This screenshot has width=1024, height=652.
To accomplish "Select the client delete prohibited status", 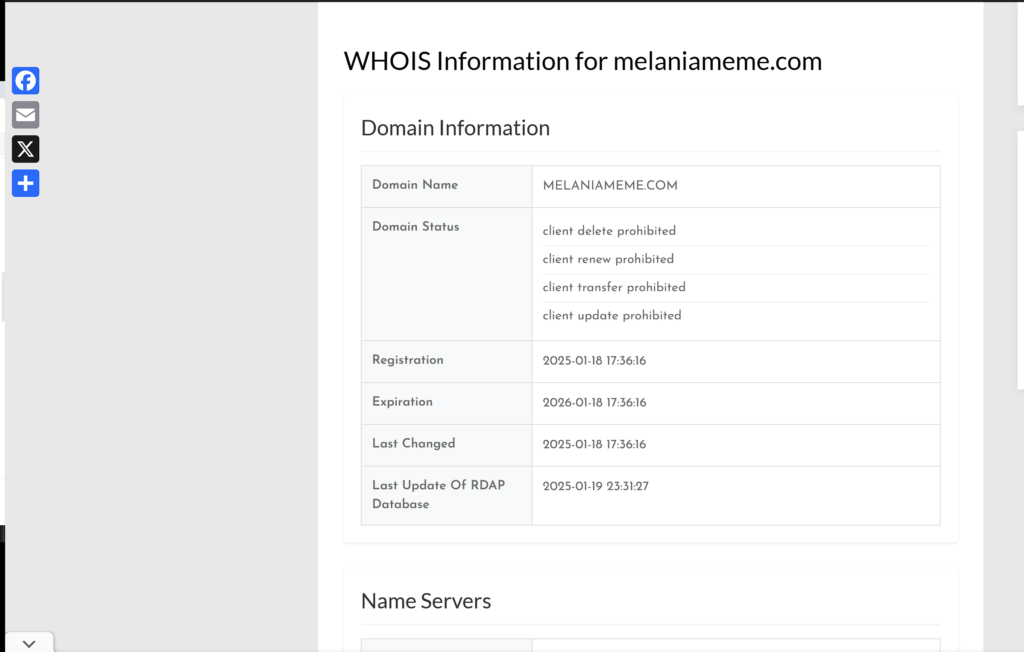I will tap(609, 231).
